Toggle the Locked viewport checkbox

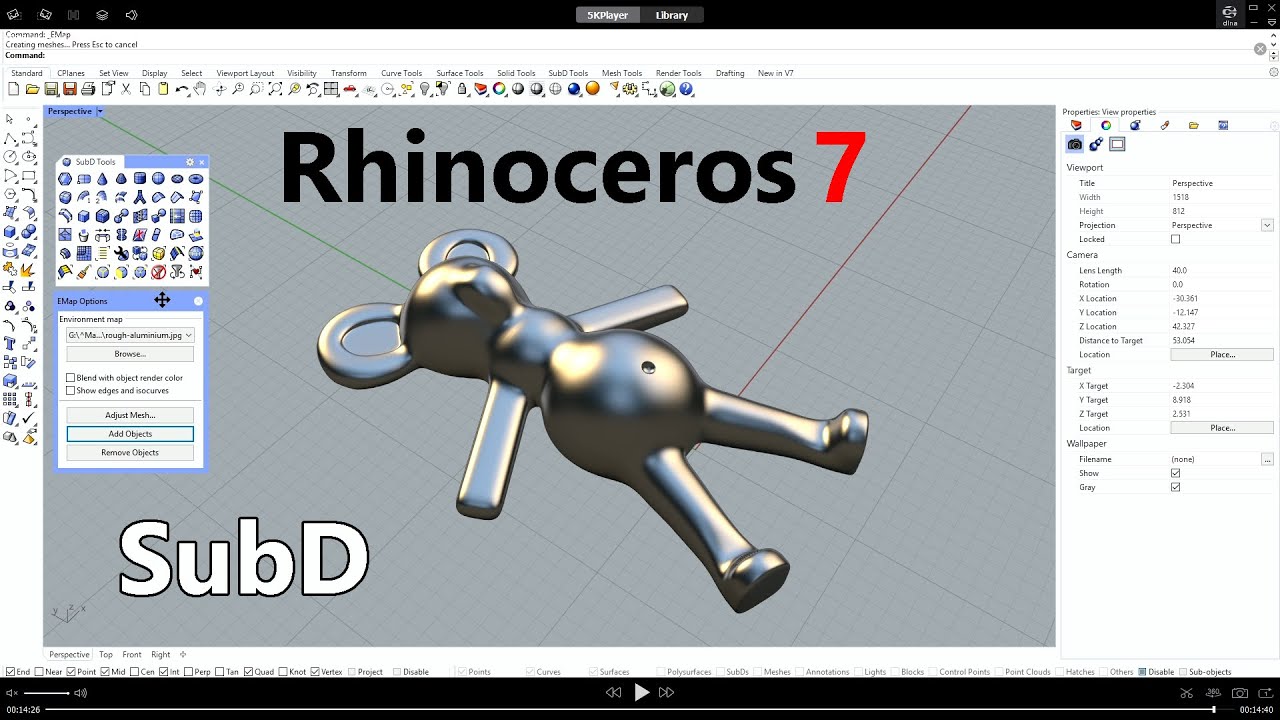click(1175, 239)
